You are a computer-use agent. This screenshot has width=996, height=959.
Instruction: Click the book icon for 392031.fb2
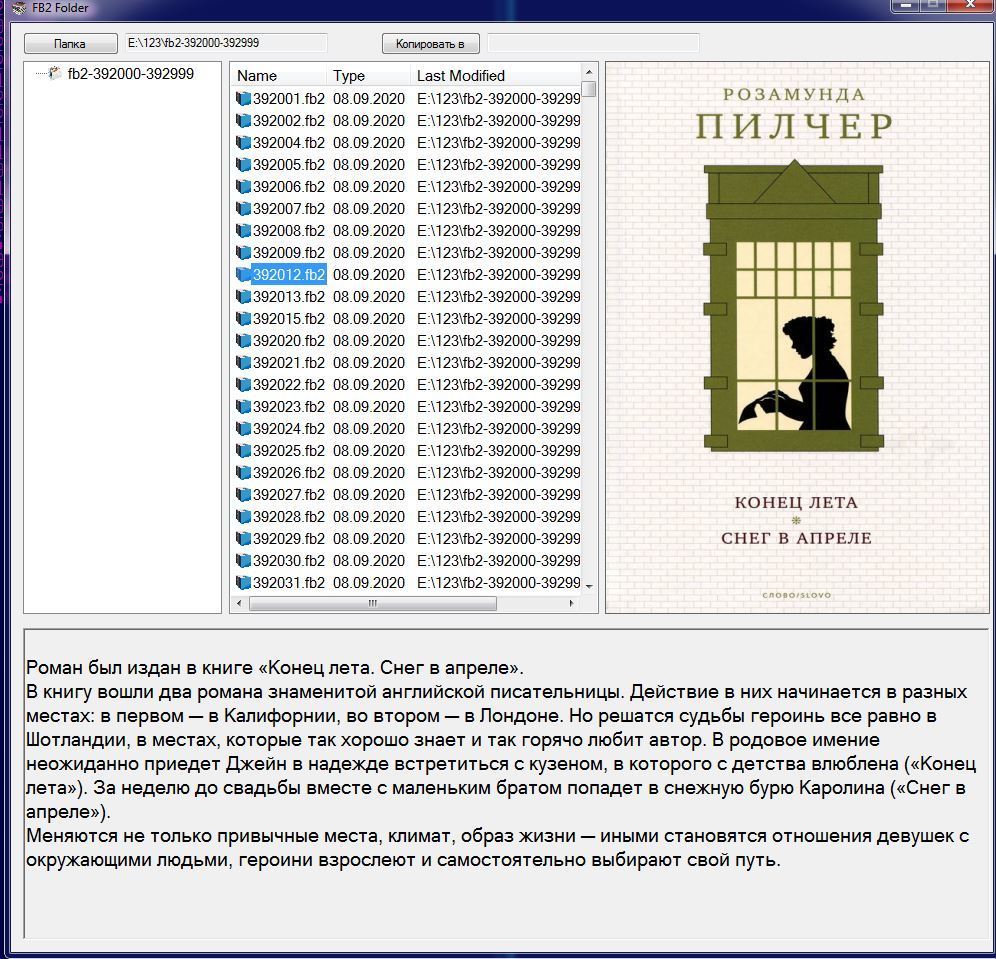pyautogui.click(x=243, y=583)
